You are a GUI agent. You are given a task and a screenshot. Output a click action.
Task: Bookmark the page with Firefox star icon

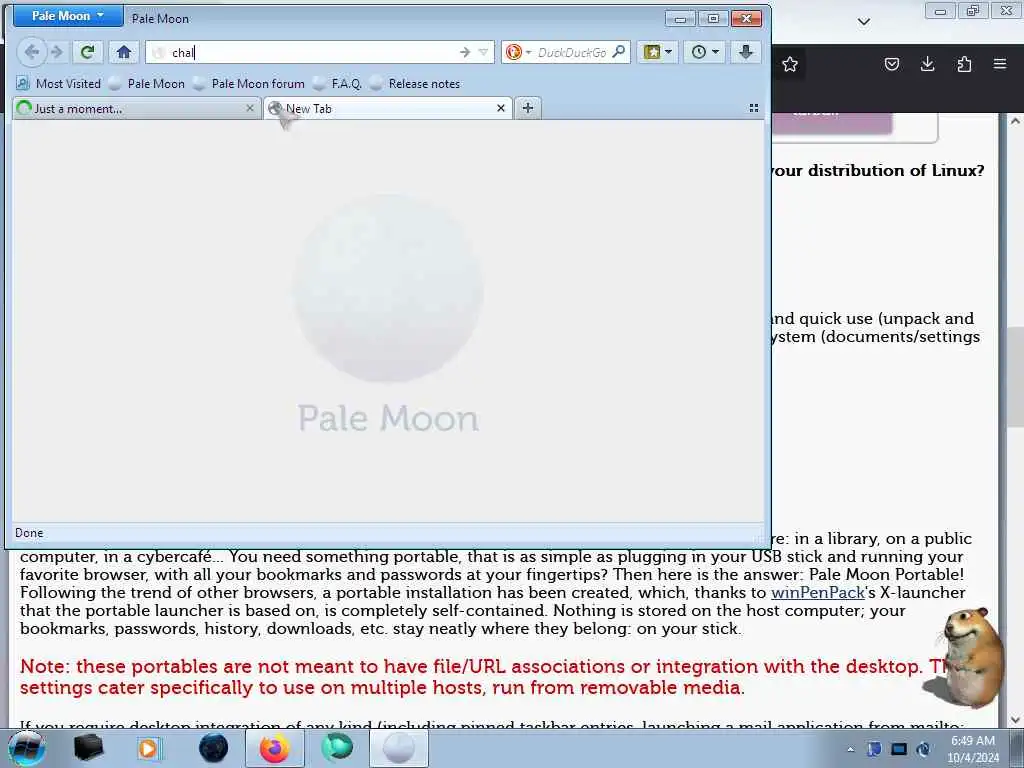point(790,64)
